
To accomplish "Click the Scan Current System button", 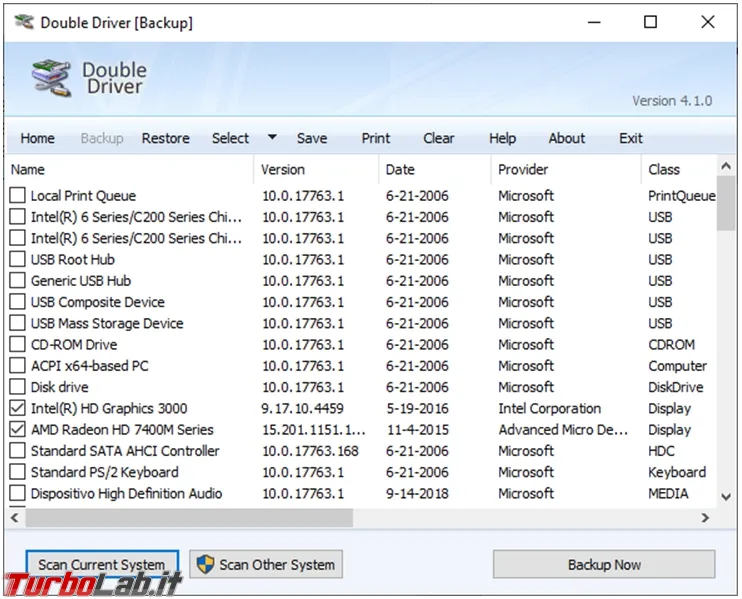I will [x=102, y=564].
